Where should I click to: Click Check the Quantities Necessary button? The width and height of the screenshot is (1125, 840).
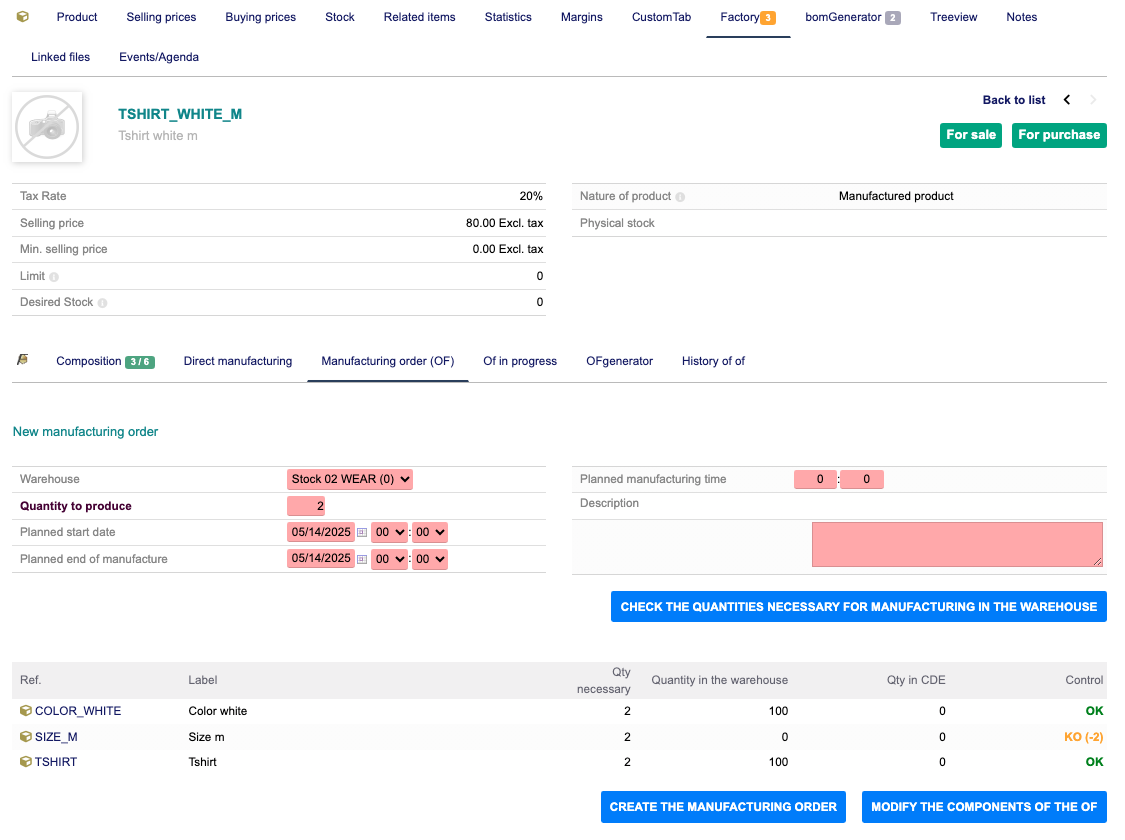858,607
